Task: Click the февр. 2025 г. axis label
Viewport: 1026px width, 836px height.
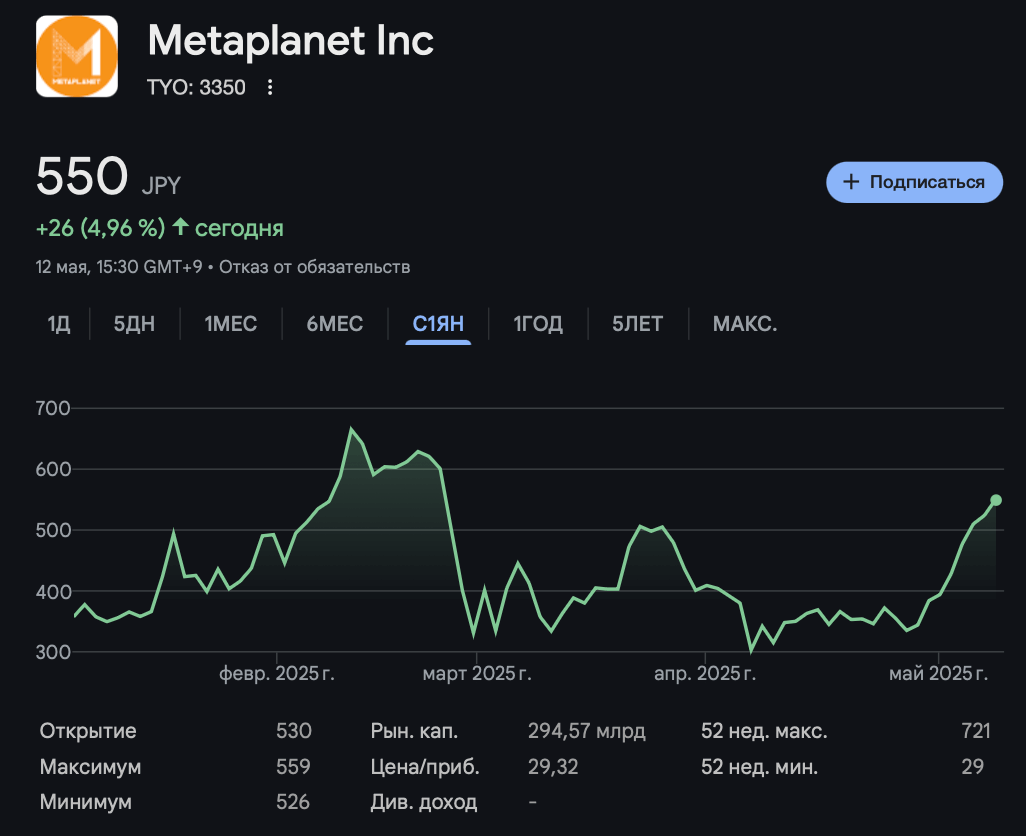Action: (x=277, y=673)
